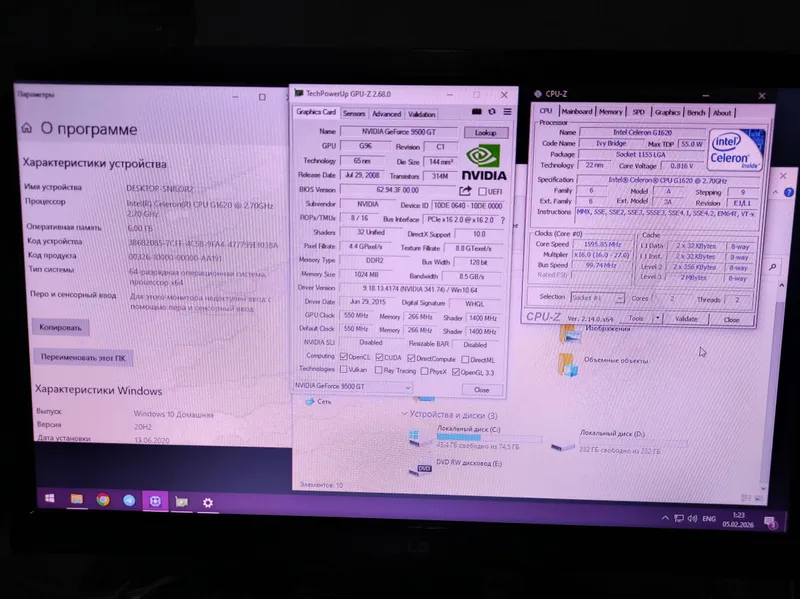Click the BIOS export share icon
This screenshot has width=800, height=599.
pos(465,191)
